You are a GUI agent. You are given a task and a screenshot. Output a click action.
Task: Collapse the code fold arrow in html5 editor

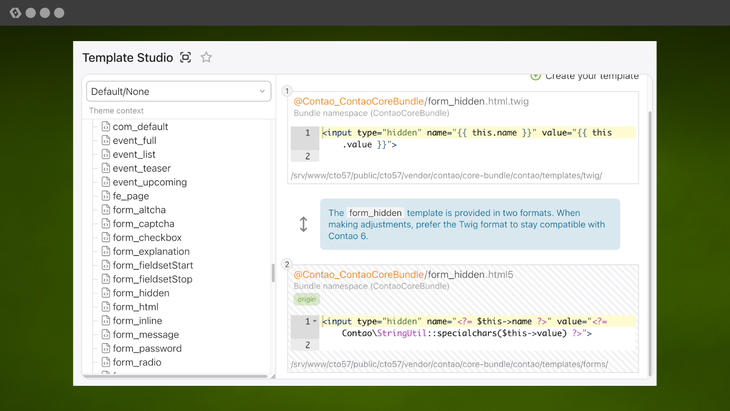[x=315, y=321]
